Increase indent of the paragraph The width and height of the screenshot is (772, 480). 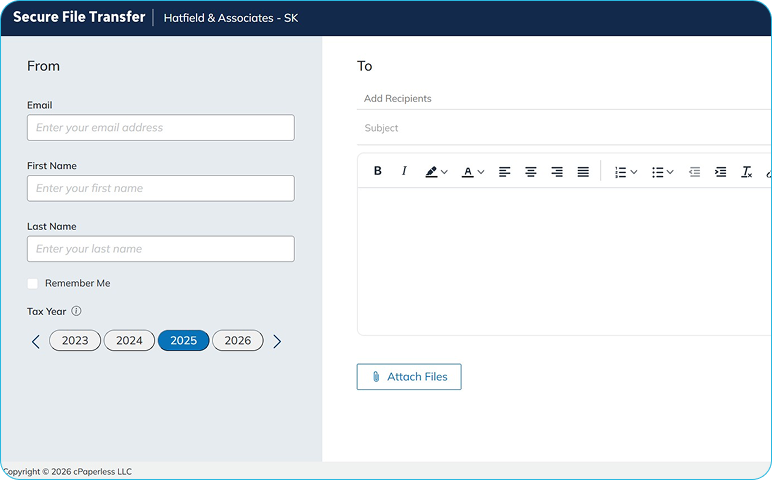(721, 172)
